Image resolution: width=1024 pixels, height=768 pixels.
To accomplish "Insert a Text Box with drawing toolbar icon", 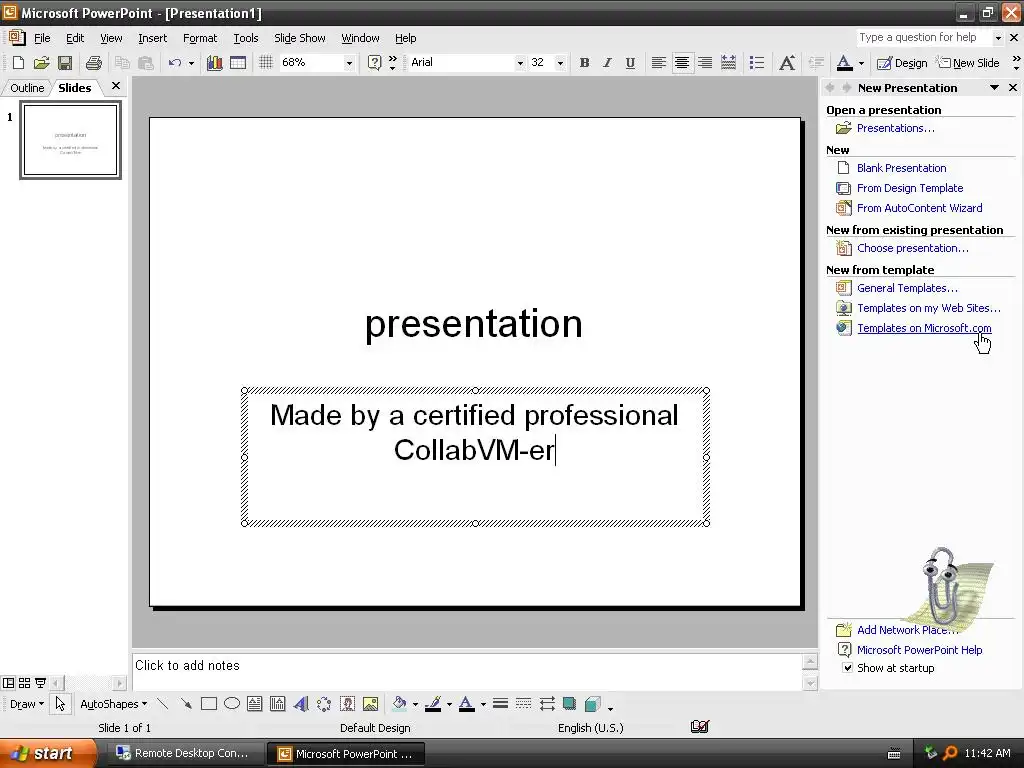I will click(255, 704).
